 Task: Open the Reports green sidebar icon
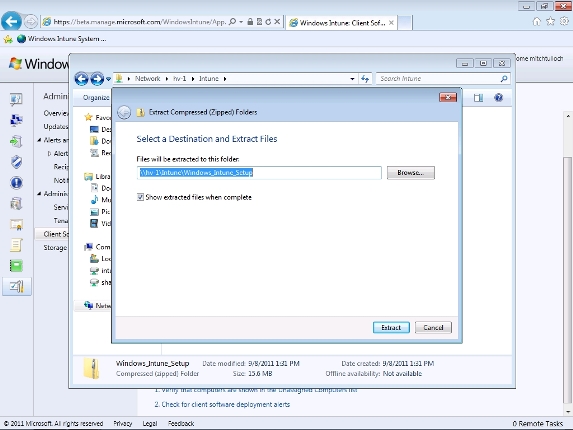(16, 266)
